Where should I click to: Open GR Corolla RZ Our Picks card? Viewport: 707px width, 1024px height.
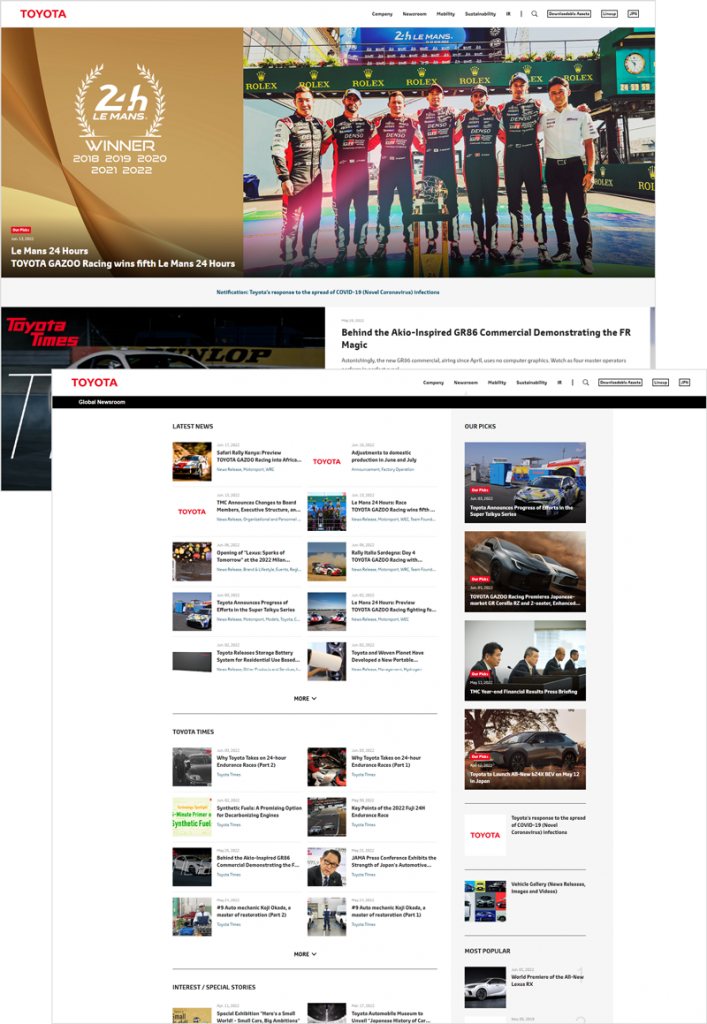click(x=525, y=571)
